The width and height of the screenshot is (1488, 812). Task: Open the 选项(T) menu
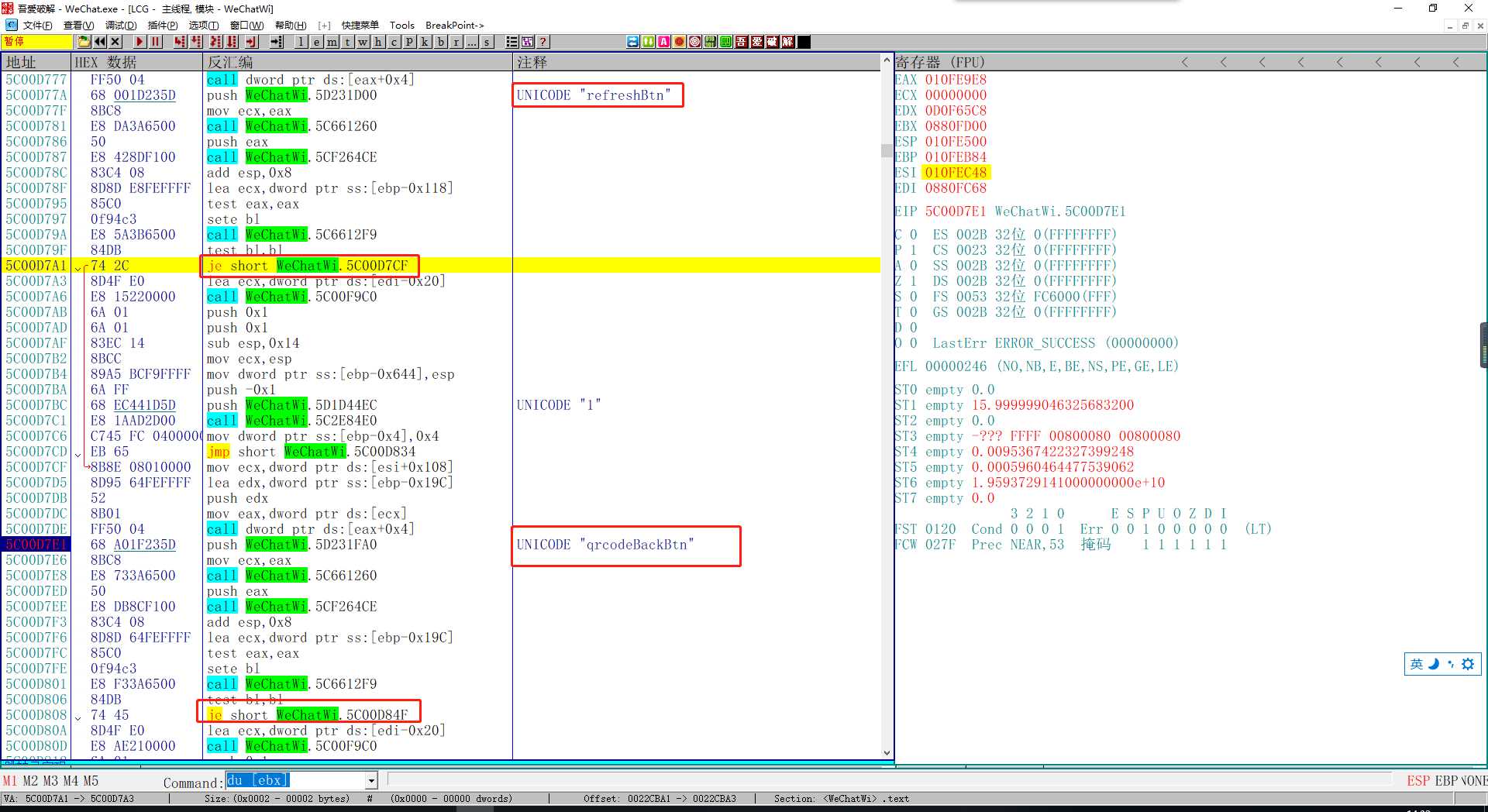pyautogui.click(x=204, y=26)
